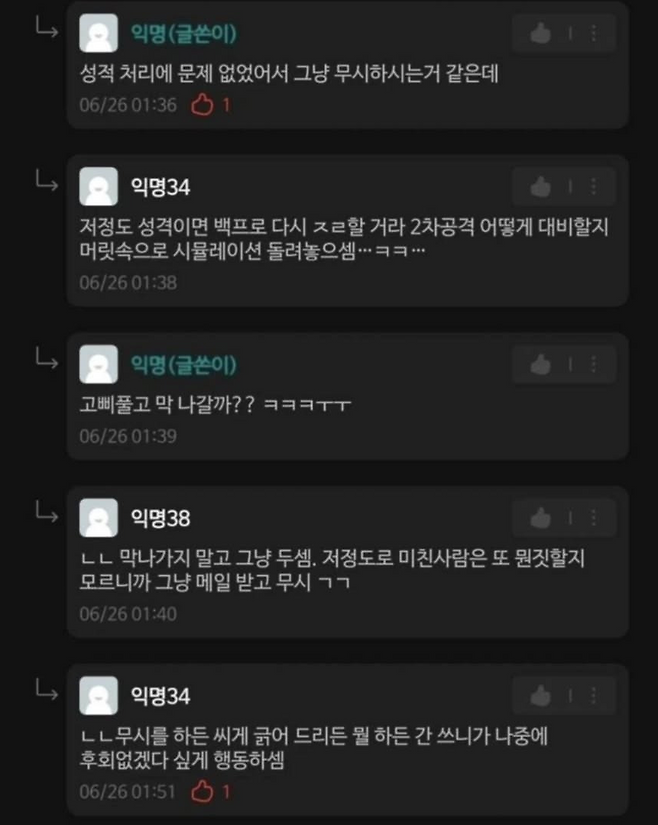This screenshot has width=658, height=825.
Task: Click 익명34 name on the 01:51 comment
Action: point(160,696)
